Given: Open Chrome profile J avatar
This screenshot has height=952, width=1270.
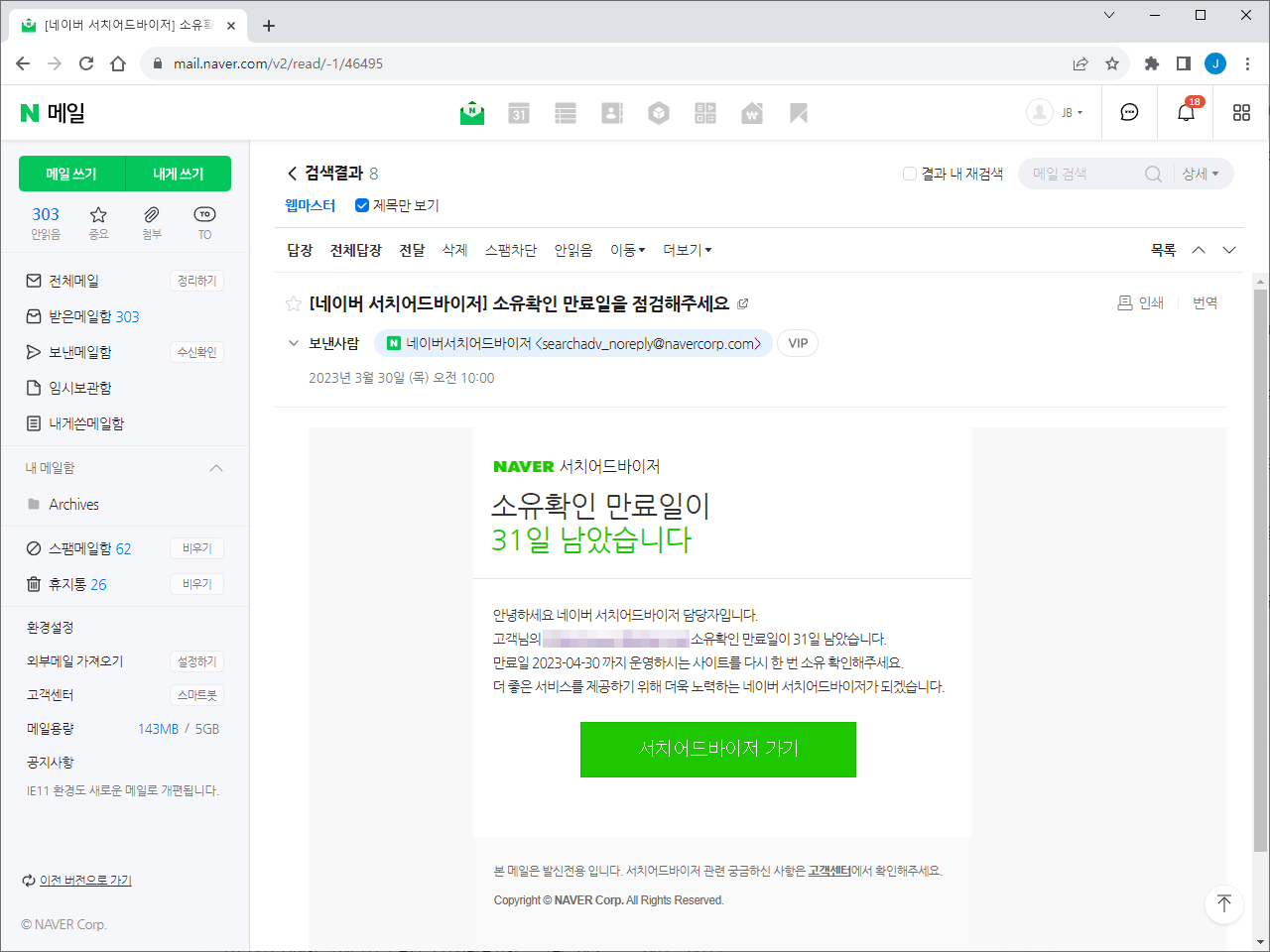Looking at the screenshot, I should [1215, 63].
